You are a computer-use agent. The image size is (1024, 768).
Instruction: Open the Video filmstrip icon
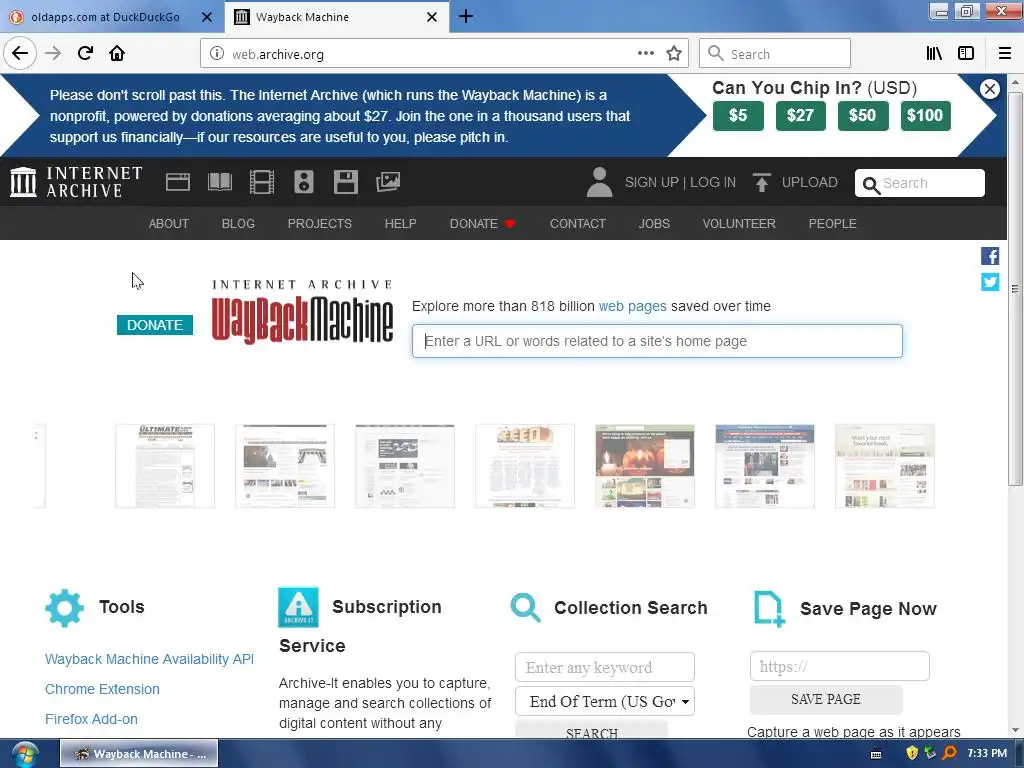coord(262,182)
